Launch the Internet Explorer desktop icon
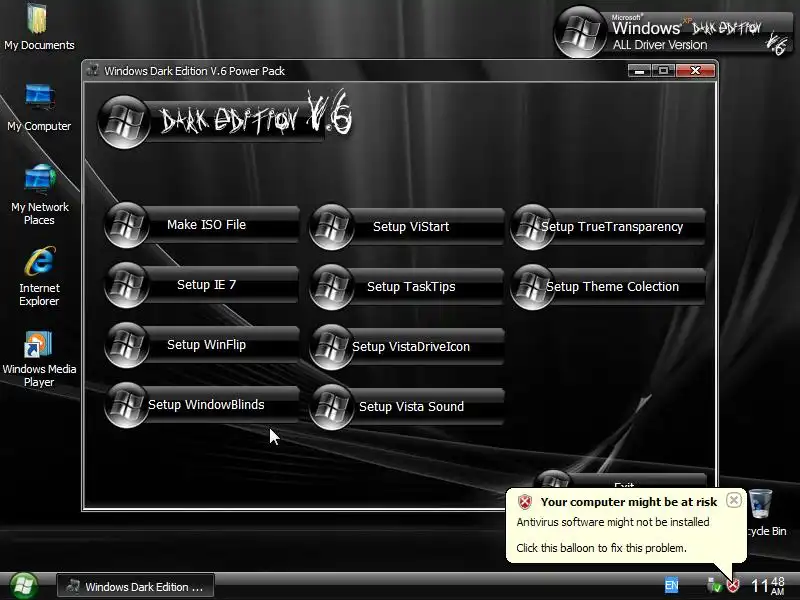This screenshot has height=600, width=800. (39, 277)
